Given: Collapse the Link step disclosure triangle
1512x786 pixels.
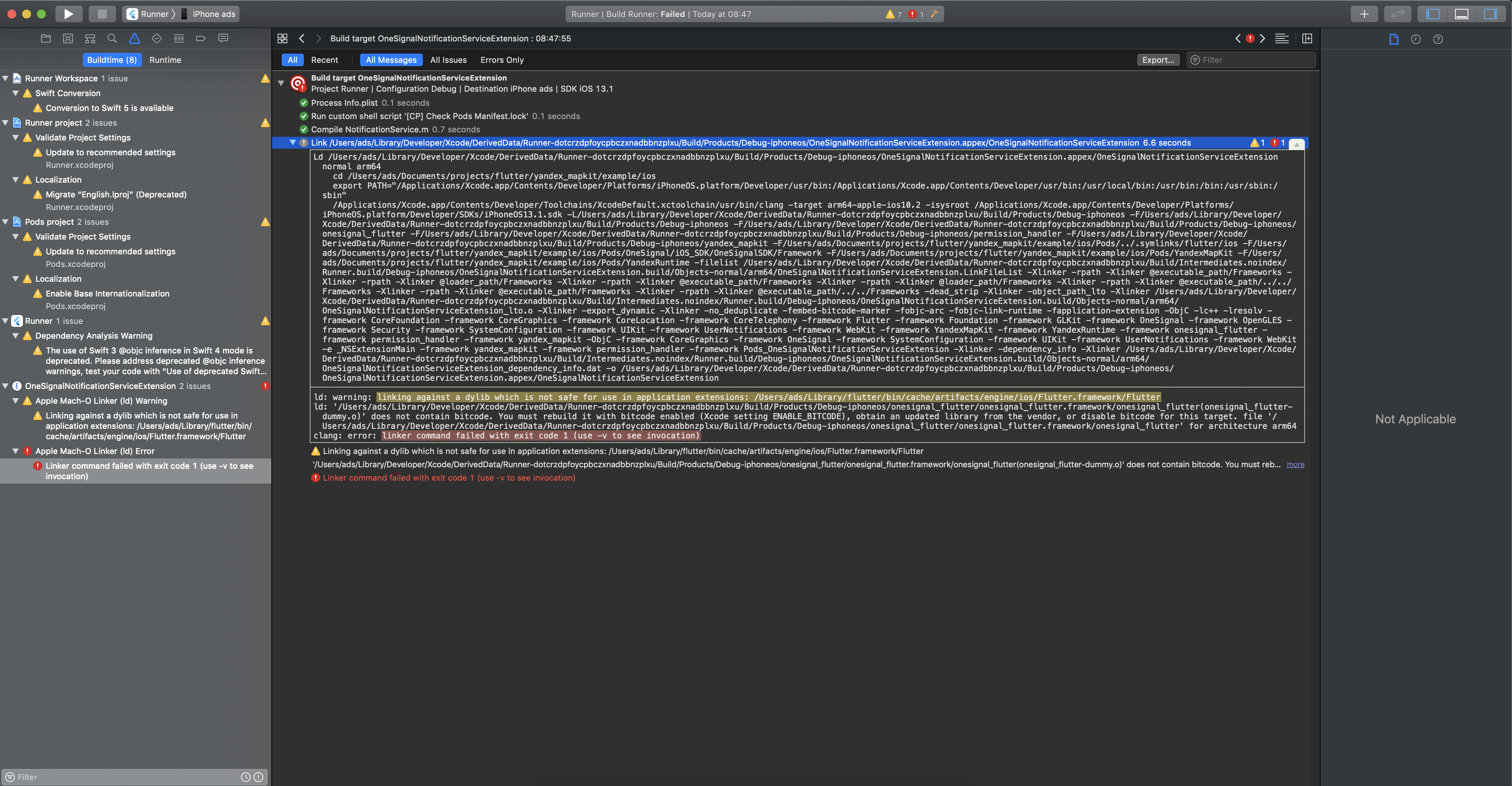Looking at the screenshot, I should coord(292,143).
